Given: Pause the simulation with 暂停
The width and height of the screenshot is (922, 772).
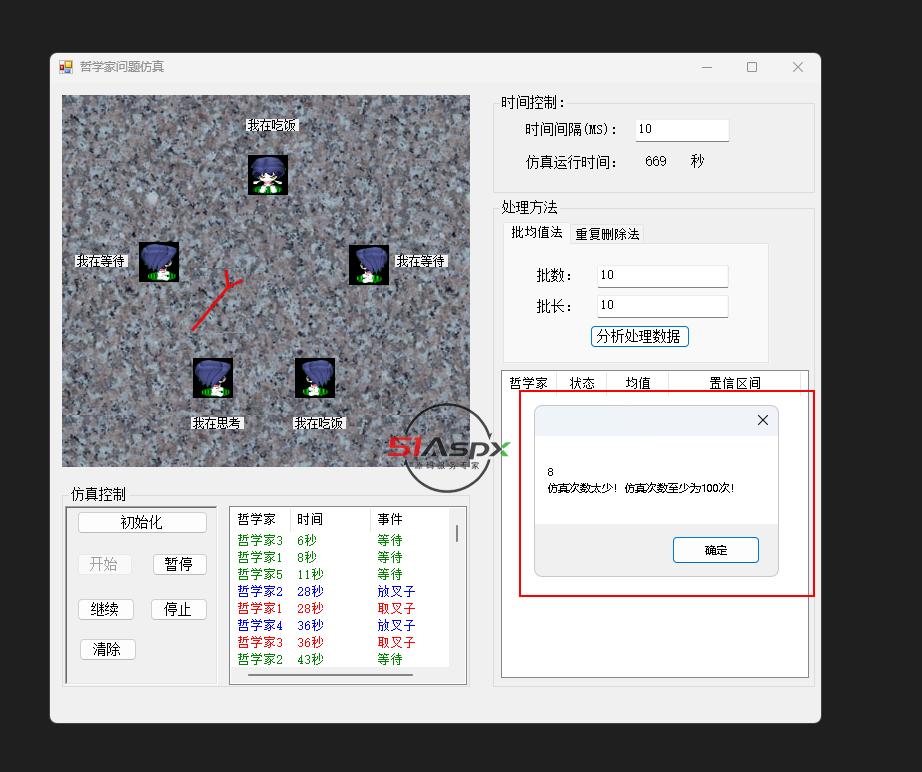Looking at the screenshot, I should click(x=179, y=564).
